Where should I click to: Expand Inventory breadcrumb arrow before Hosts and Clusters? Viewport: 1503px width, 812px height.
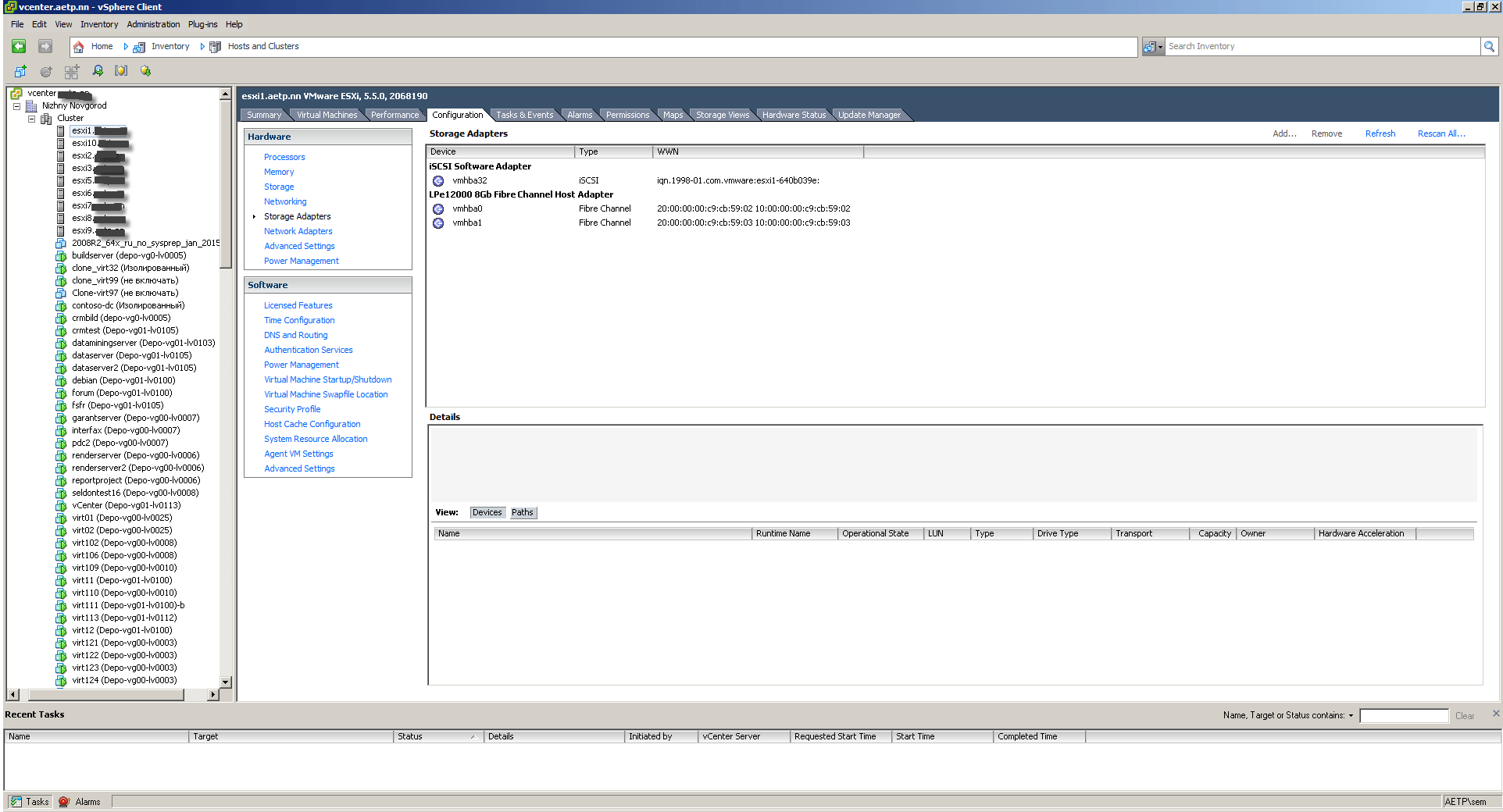pyautogui.click(x=202, y=47)
